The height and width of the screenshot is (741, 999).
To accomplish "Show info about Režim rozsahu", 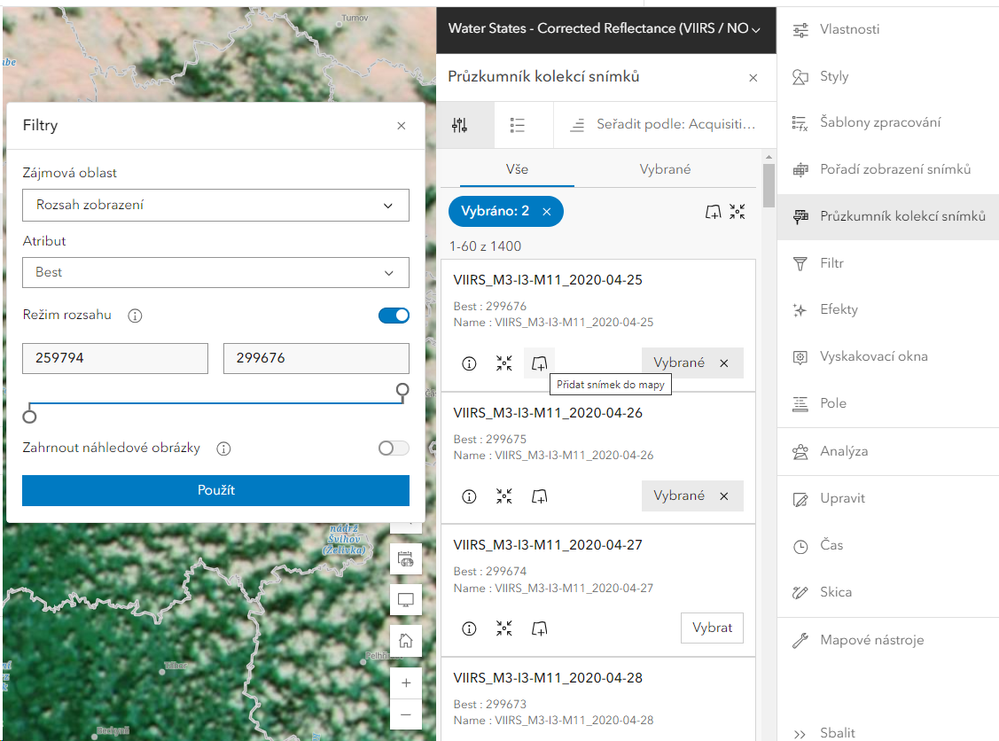I will click(134, 315).
